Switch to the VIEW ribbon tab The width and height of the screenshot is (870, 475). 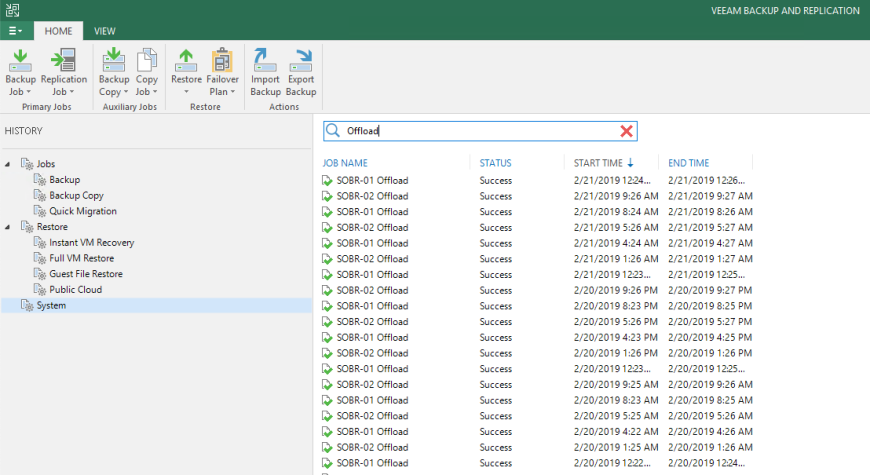104,31
